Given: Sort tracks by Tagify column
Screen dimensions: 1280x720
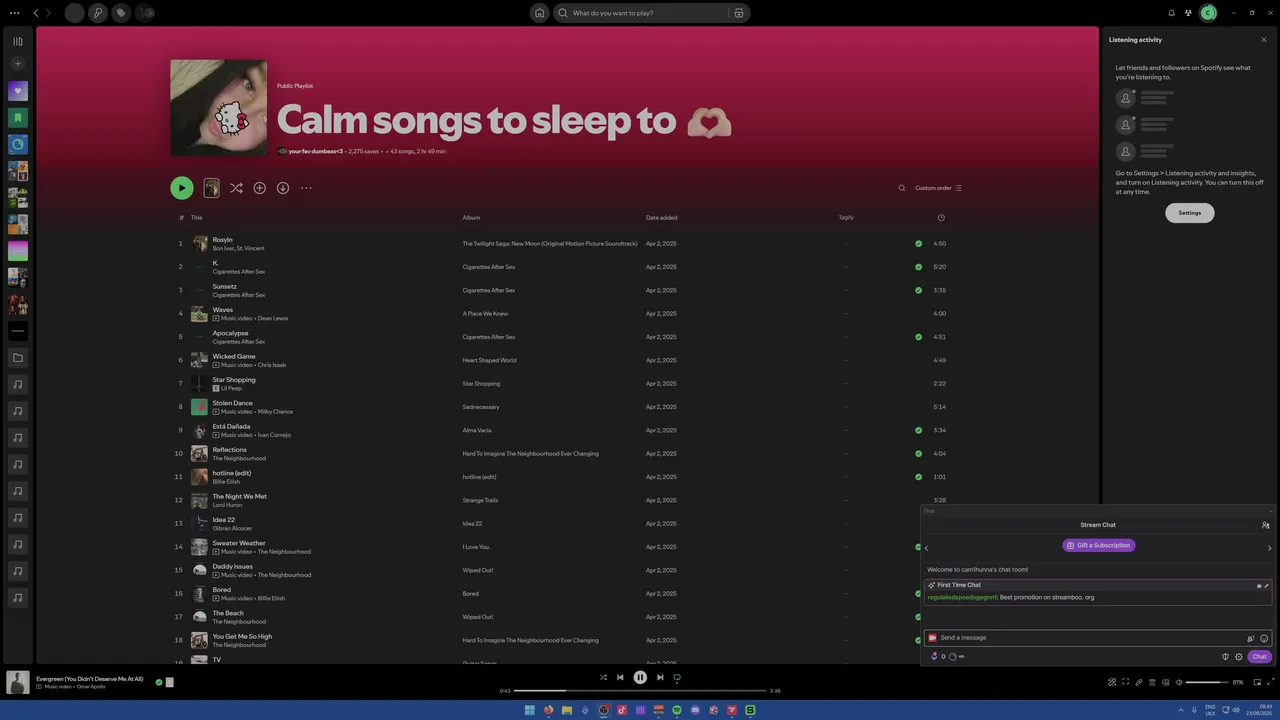Looking at the screenshot, I should (846, 217).
